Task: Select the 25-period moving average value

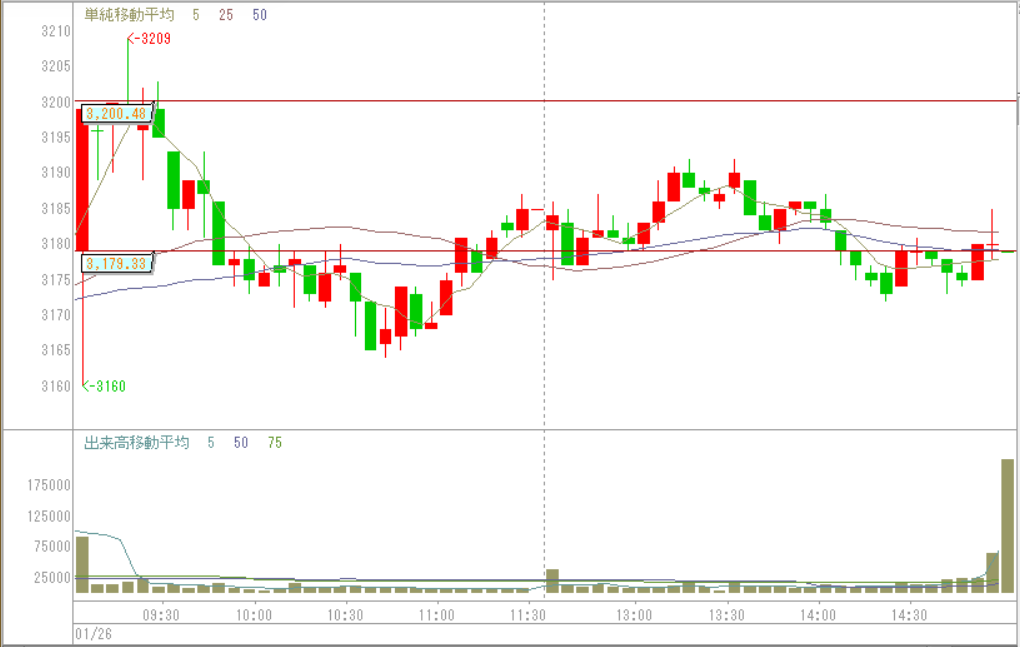Action: coord(226,14)
